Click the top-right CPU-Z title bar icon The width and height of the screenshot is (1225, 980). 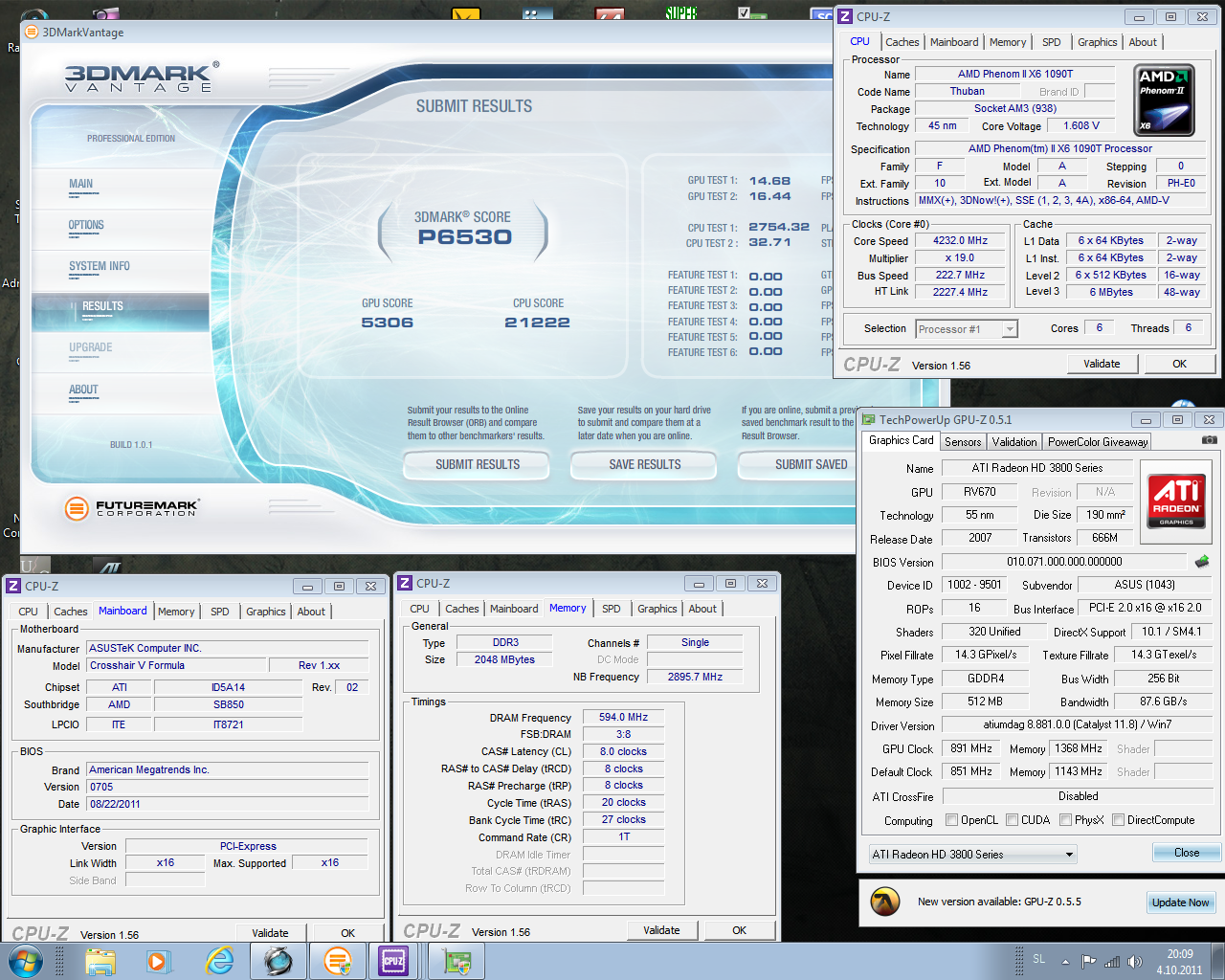point(844,16)
